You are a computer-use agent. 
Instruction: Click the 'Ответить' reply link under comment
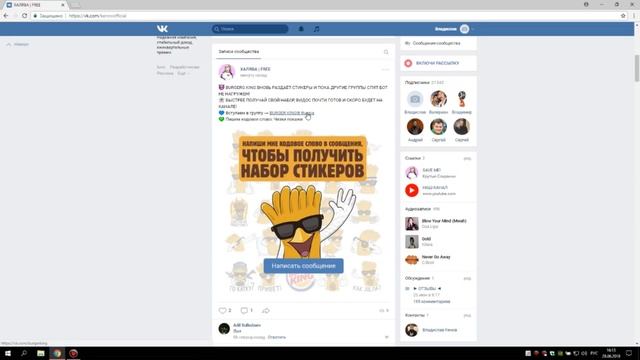277,337
